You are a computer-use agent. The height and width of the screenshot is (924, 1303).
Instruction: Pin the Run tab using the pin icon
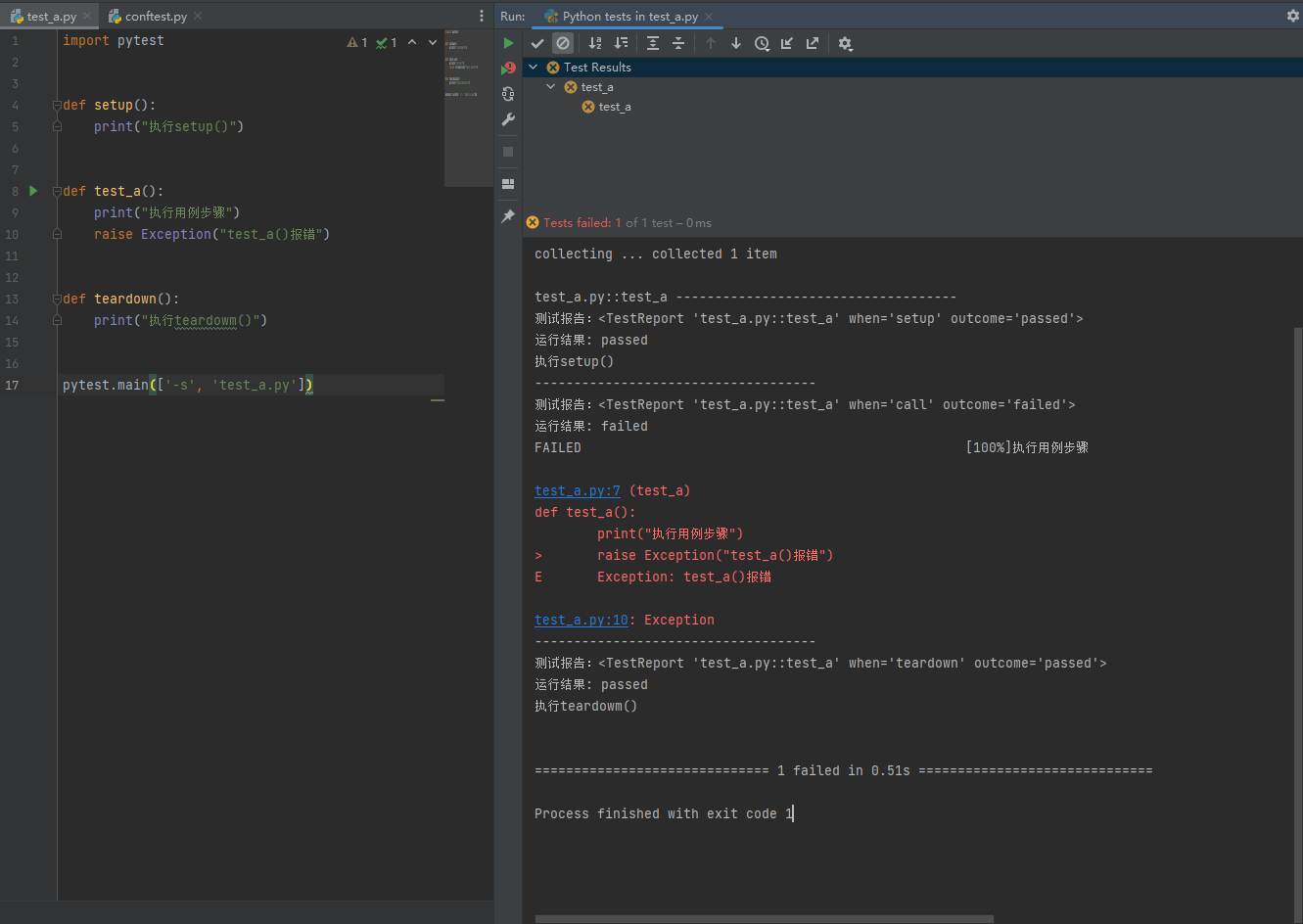pyautogui.click(x=508, y=216)
